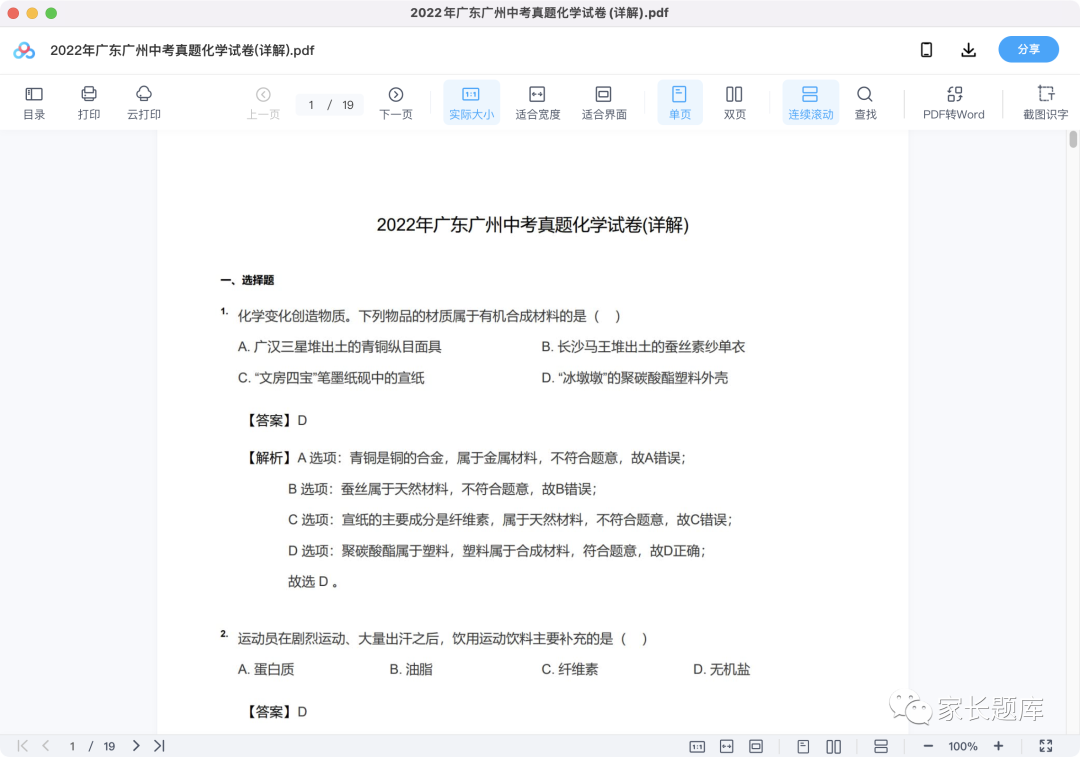Click the 分享 share button
The image size is (1080, 757).
point(1028,50)
